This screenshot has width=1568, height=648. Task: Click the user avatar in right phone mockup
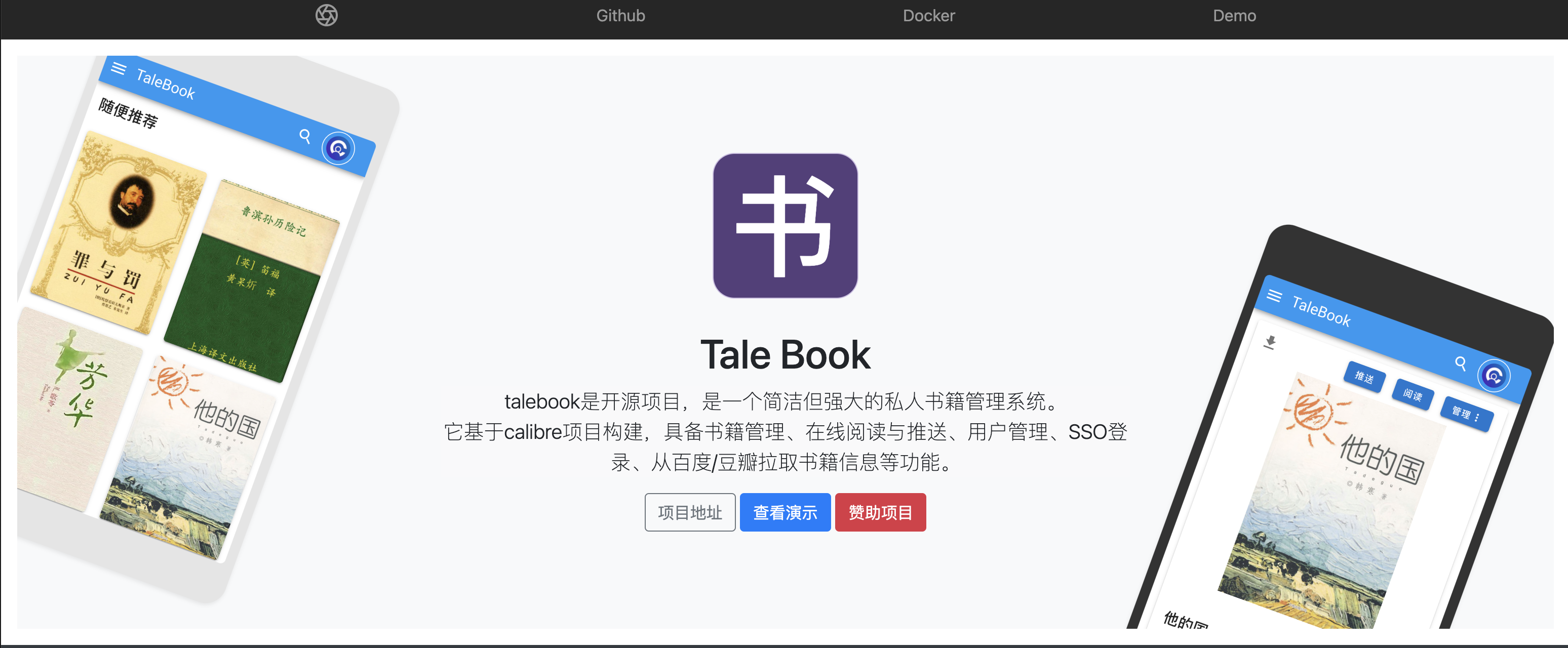point(1494,376)
